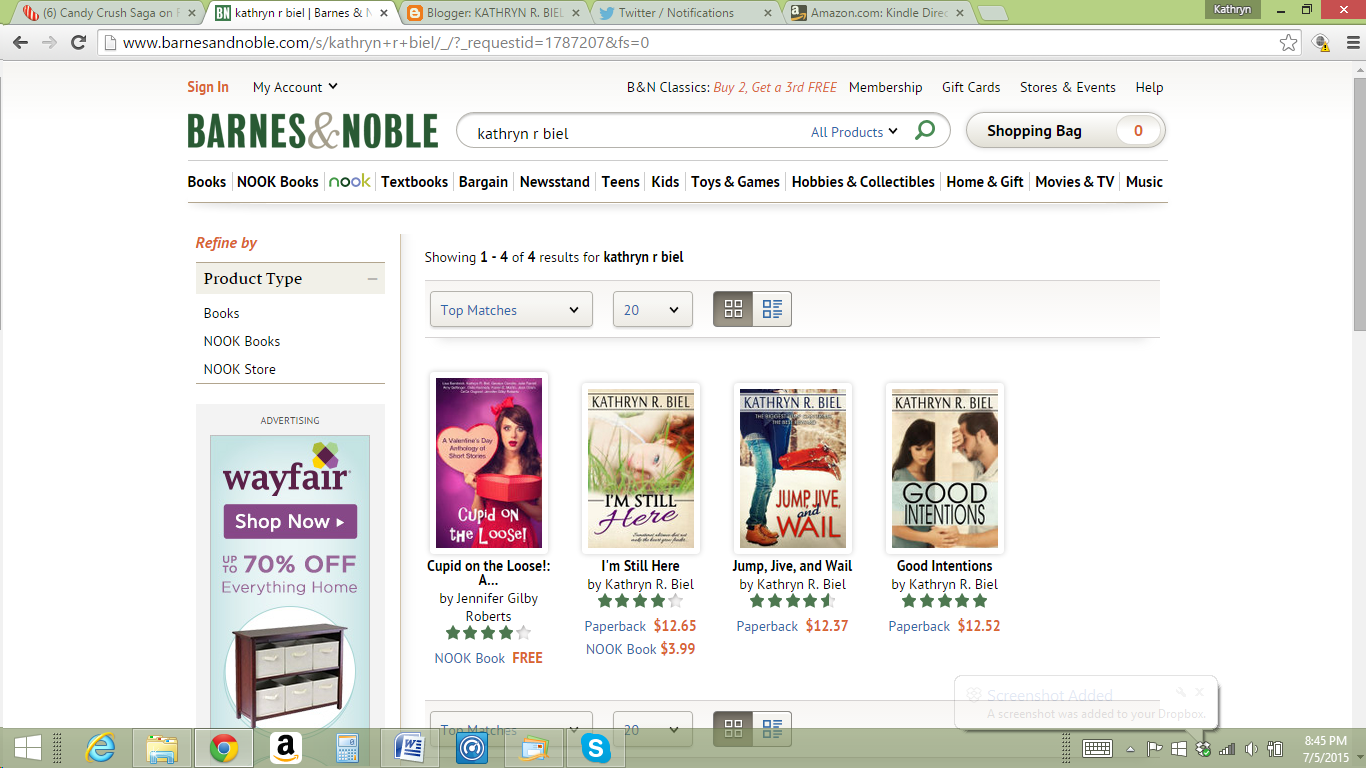Open File Explorer from taskbar

pos(162,748)
